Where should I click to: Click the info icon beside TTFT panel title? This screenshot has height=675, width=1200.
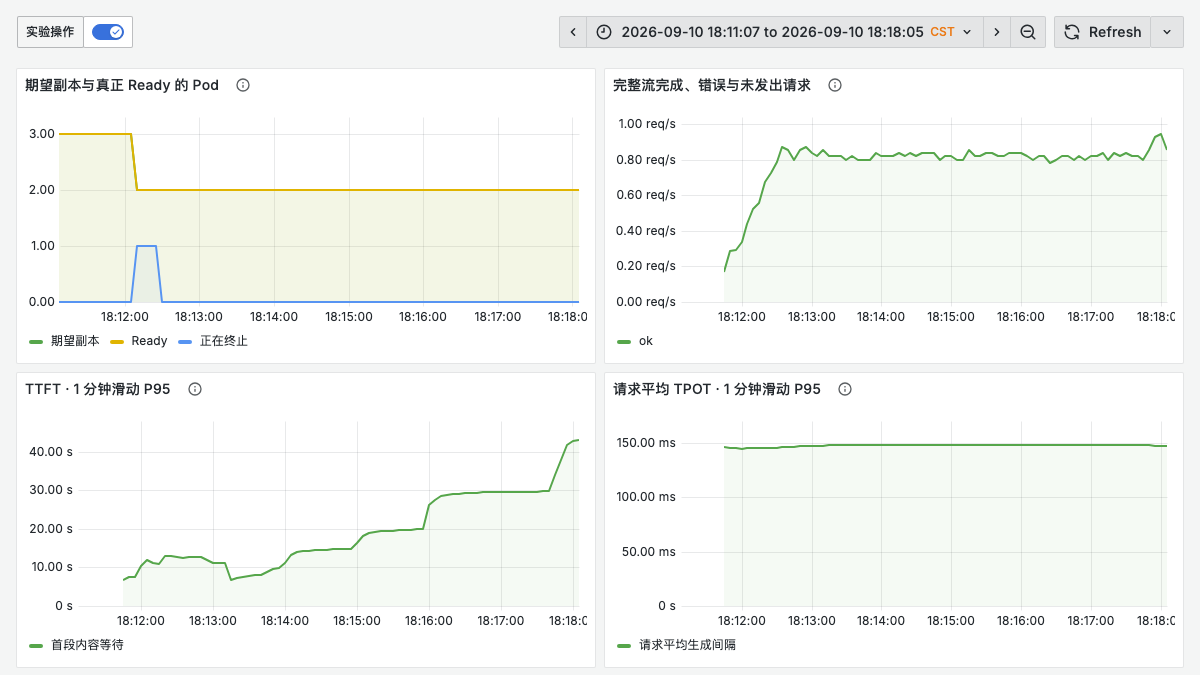(x=195, y=389)
